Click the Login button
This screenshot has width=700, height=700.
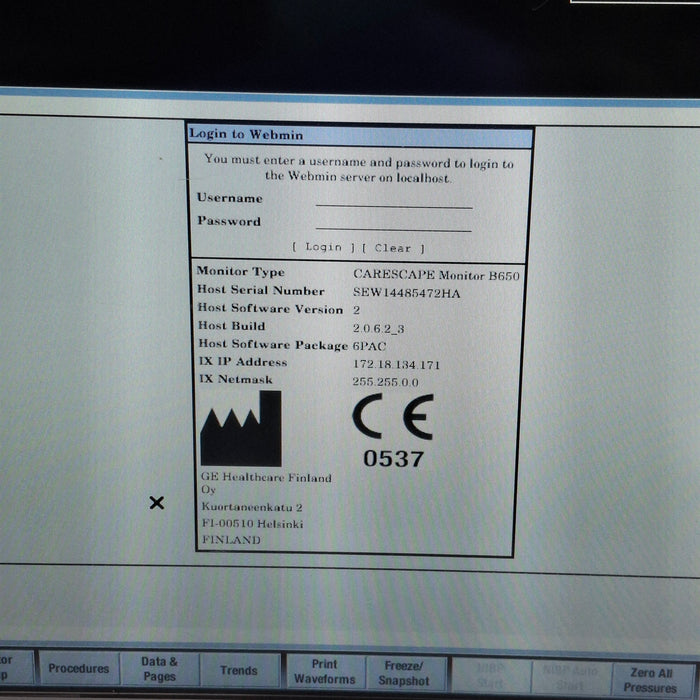[x=324, y=247]
